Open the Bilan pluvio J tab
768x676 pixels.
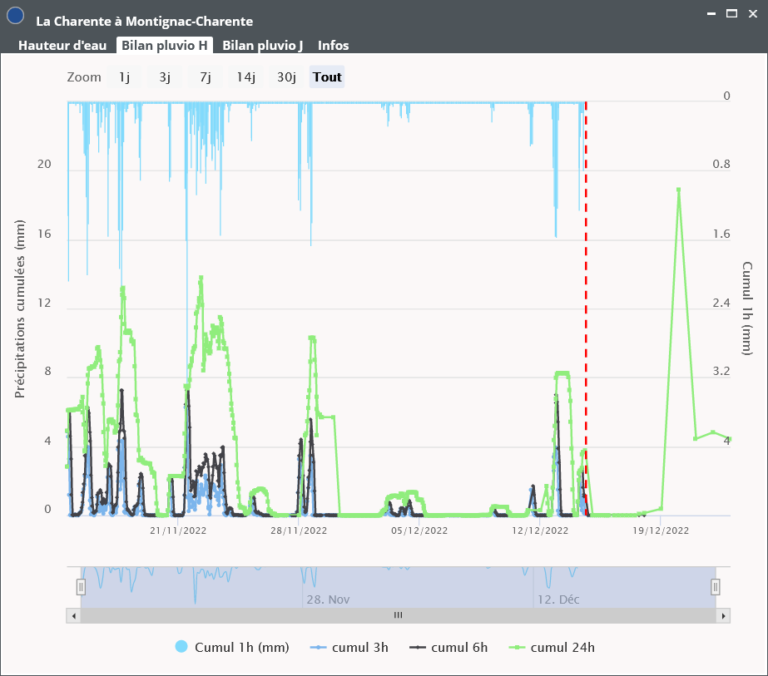tap(262, 45)
